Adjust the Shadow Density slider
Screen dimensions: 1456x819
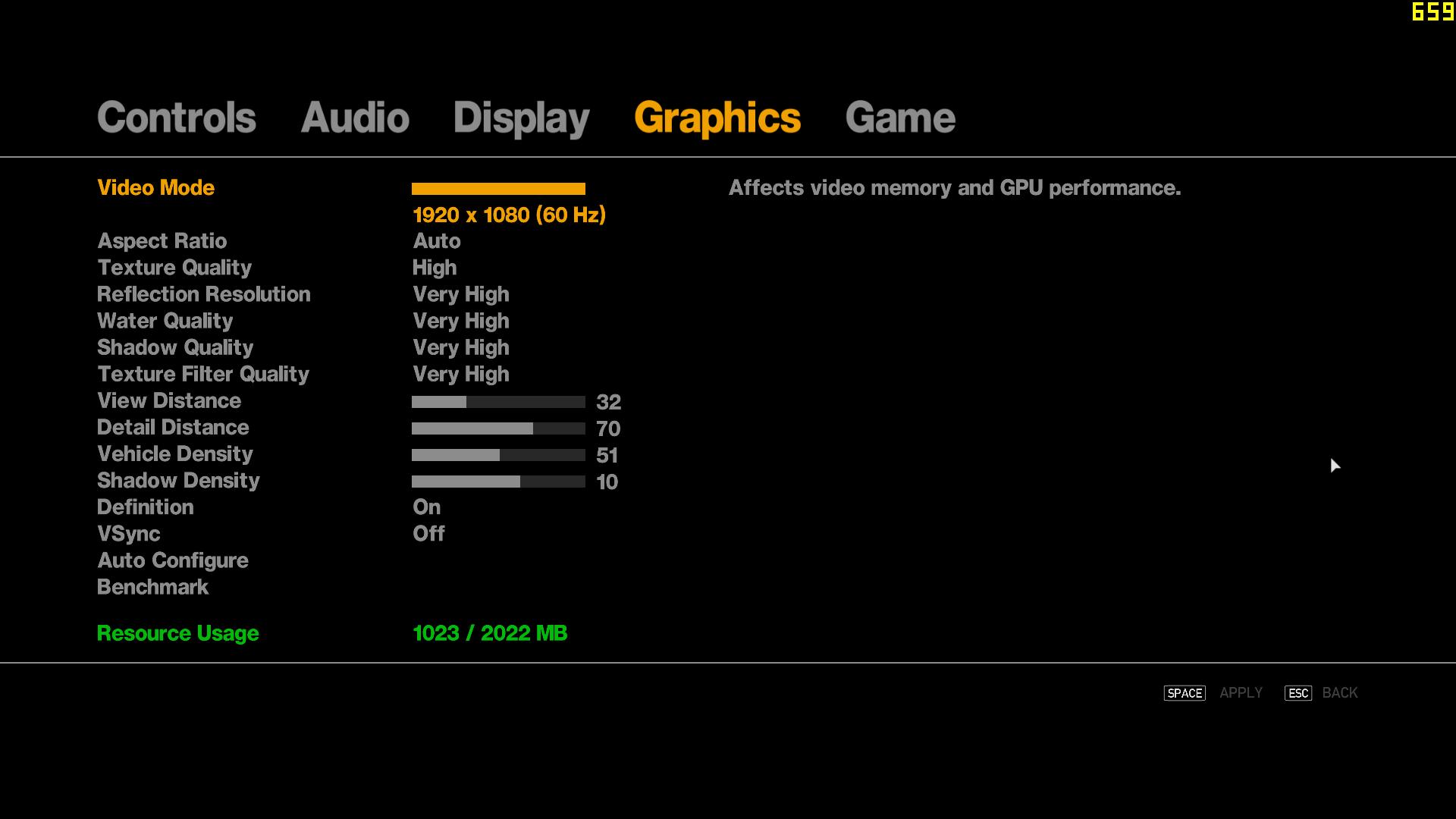point(498,482)
